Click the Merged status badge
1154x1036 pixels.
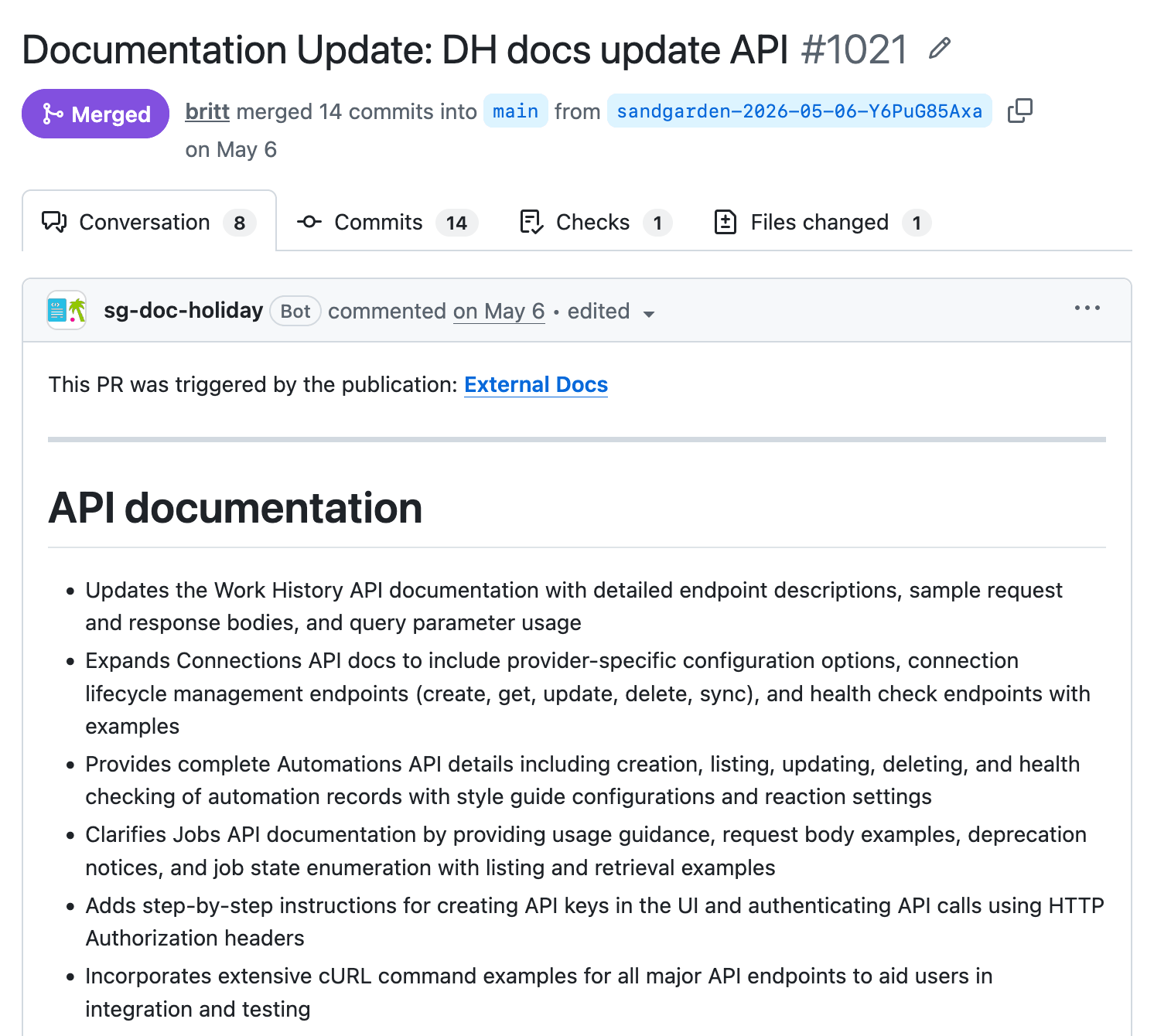click(x=95, y=114)
